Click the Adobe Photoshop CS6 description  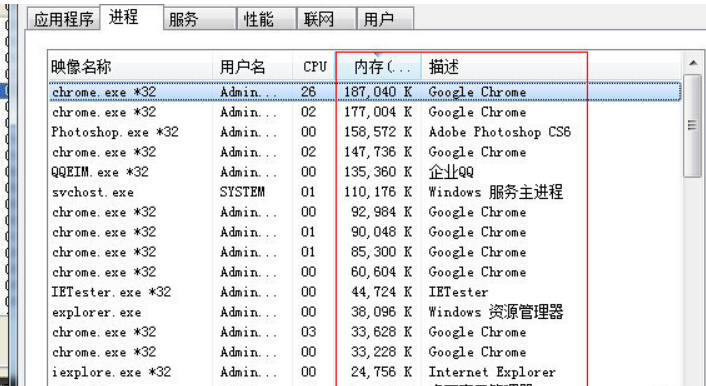(x=499, y=132)
